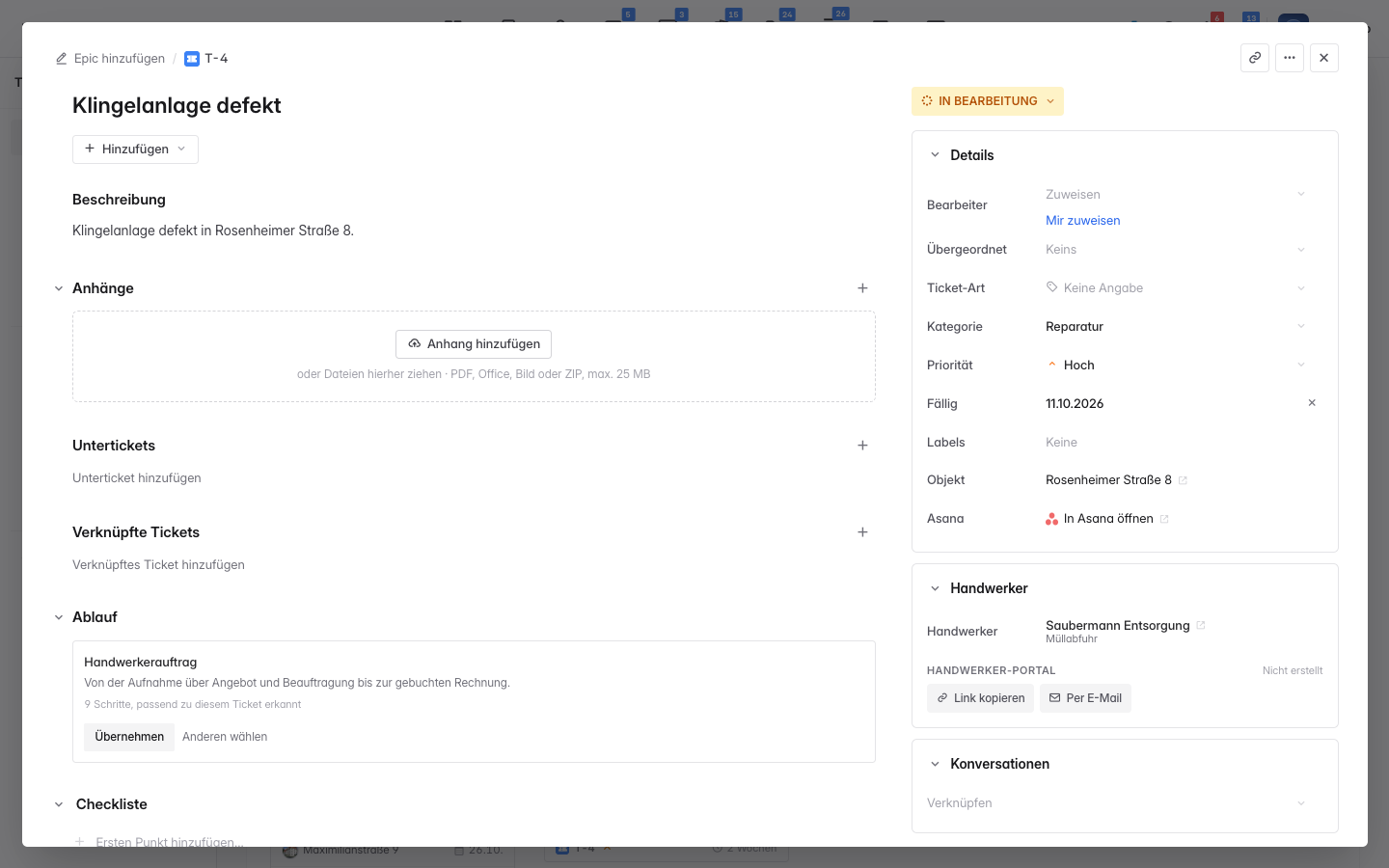Viewport: 1389px width, 868px height.
Task: Click Link kopieren button
Action: click(980, 698)
